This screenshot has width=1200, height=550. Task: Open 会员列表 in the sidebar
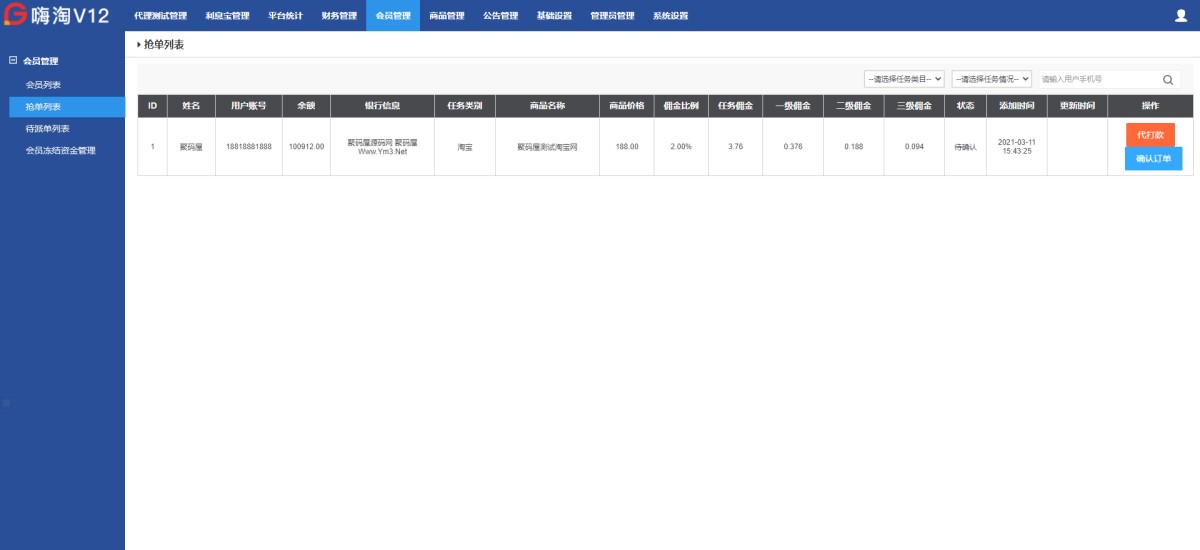pyautogui.click(x=43, y=85)
